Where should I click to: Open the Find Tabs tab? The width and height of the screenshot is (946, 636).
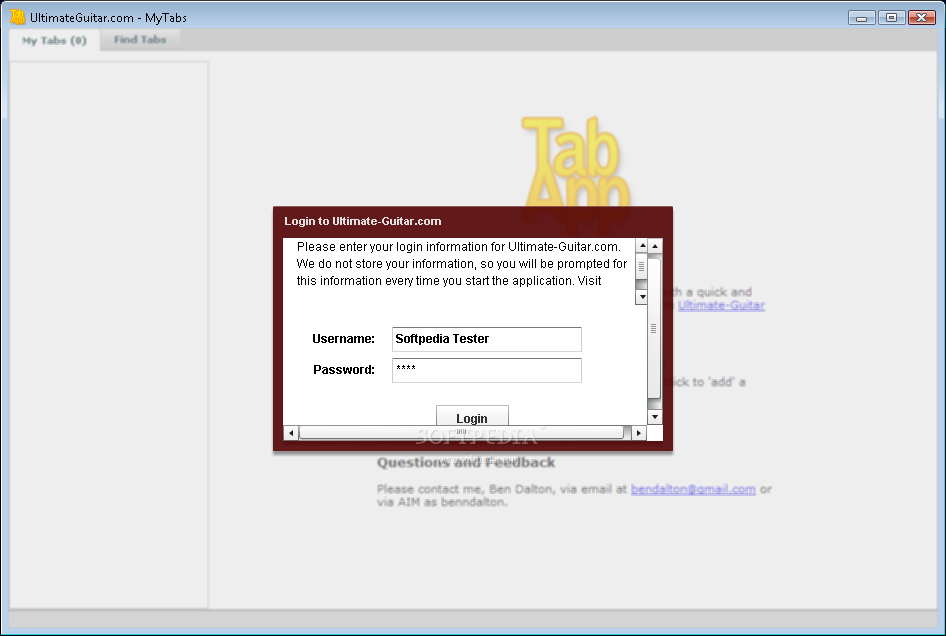click(140, 40)
